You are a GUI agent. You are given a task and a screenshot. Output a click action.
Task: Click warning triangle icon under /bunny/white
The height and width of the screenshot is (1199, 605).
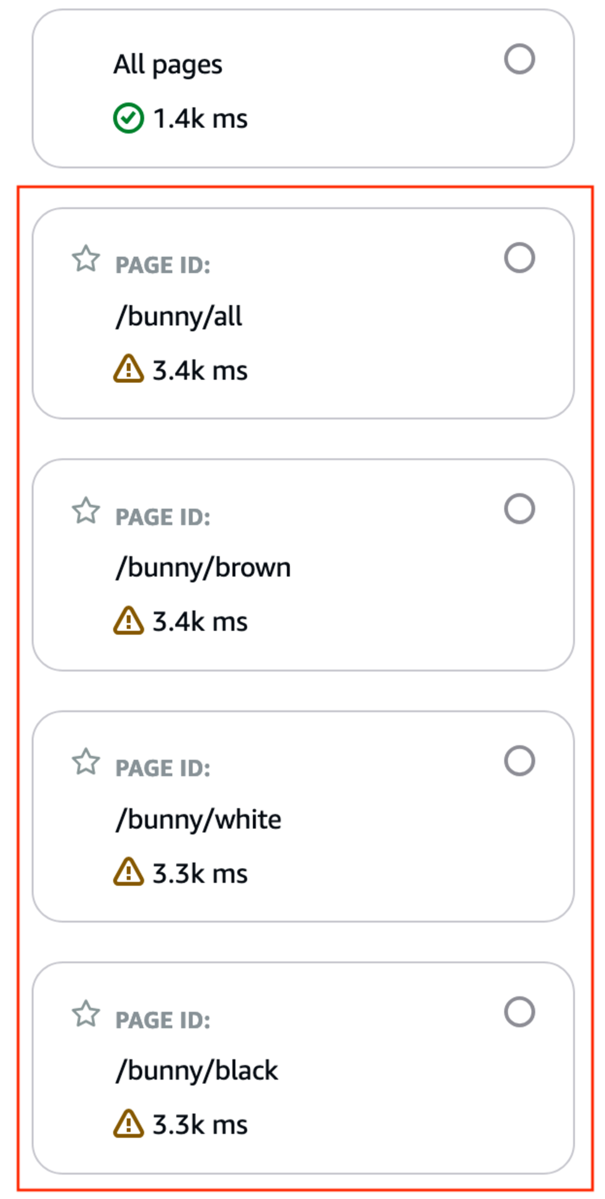[128, 872]
